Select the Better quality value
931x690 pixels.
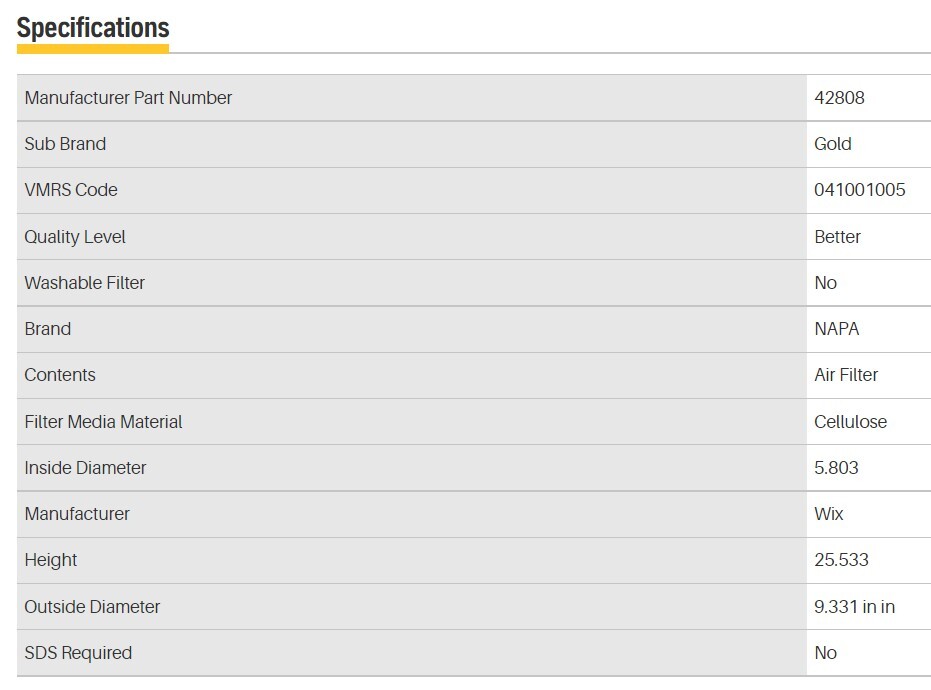[x=837, y=237]
